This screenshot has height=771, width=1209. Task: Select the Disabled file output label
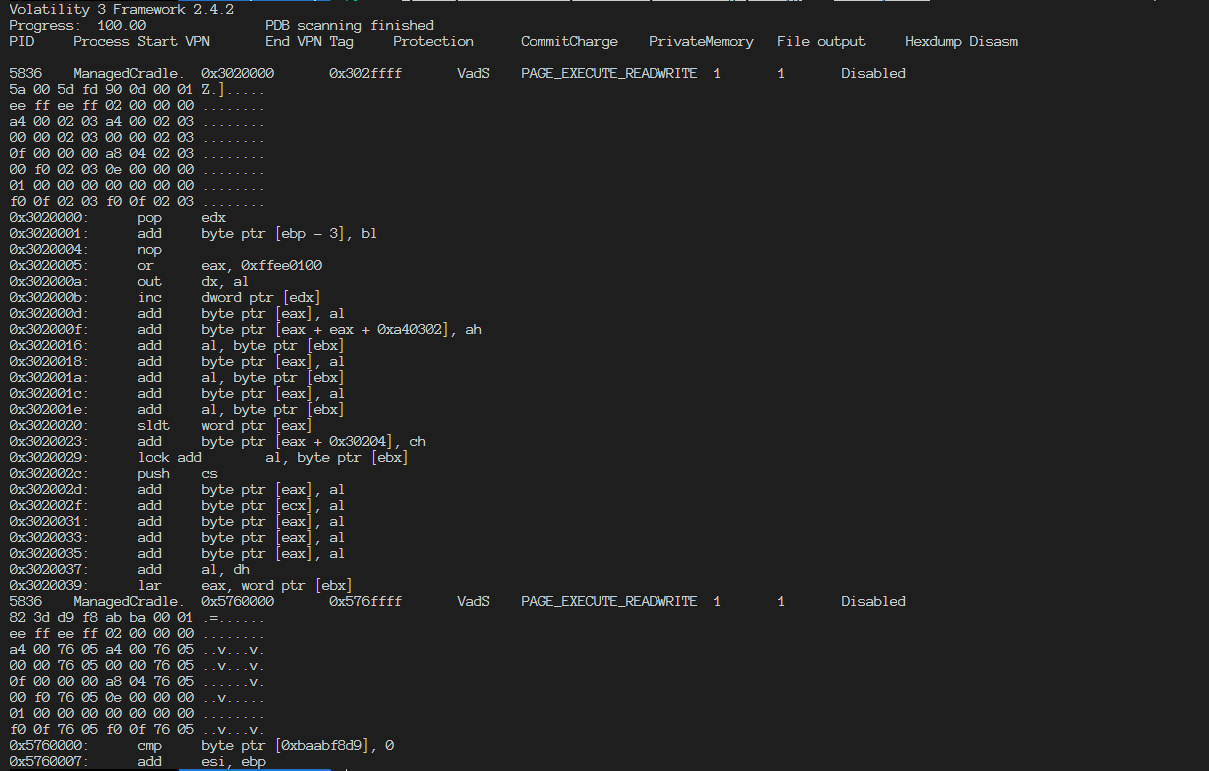coord(872,73)
